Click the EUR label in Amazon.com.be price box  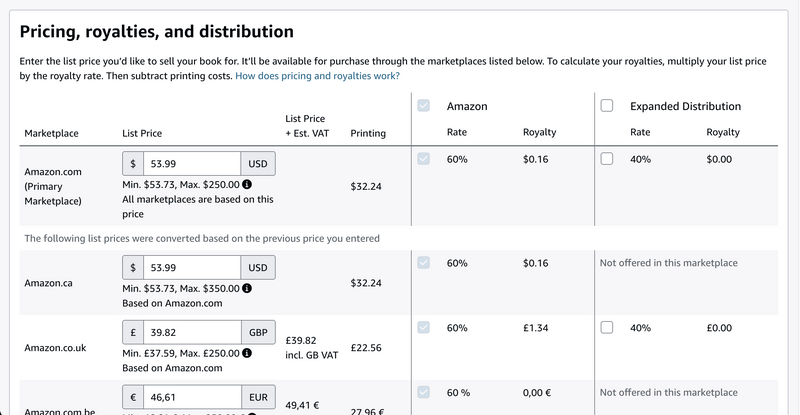coord(258,397)
